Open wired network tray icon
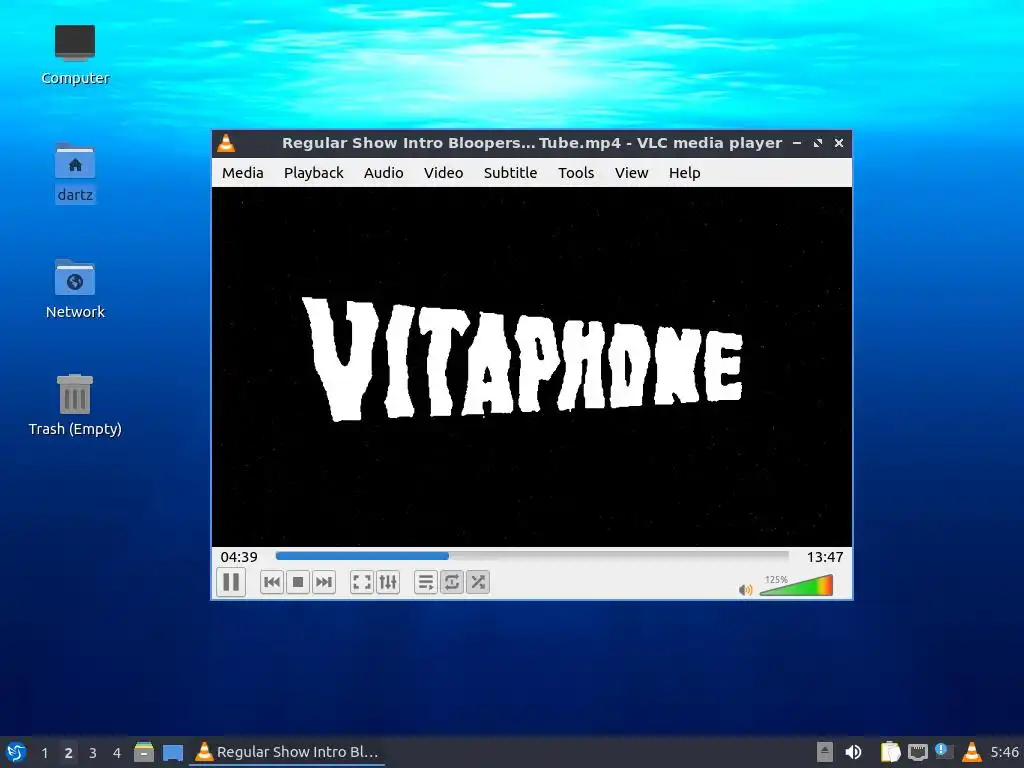 [918, 752]
